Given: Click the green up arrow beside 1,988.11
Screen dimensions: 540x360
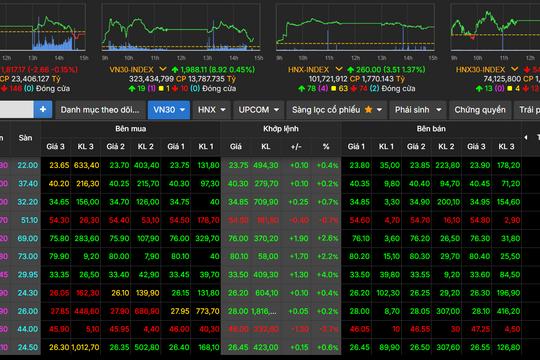Looking at the screenshot, I should pos(175,70).
